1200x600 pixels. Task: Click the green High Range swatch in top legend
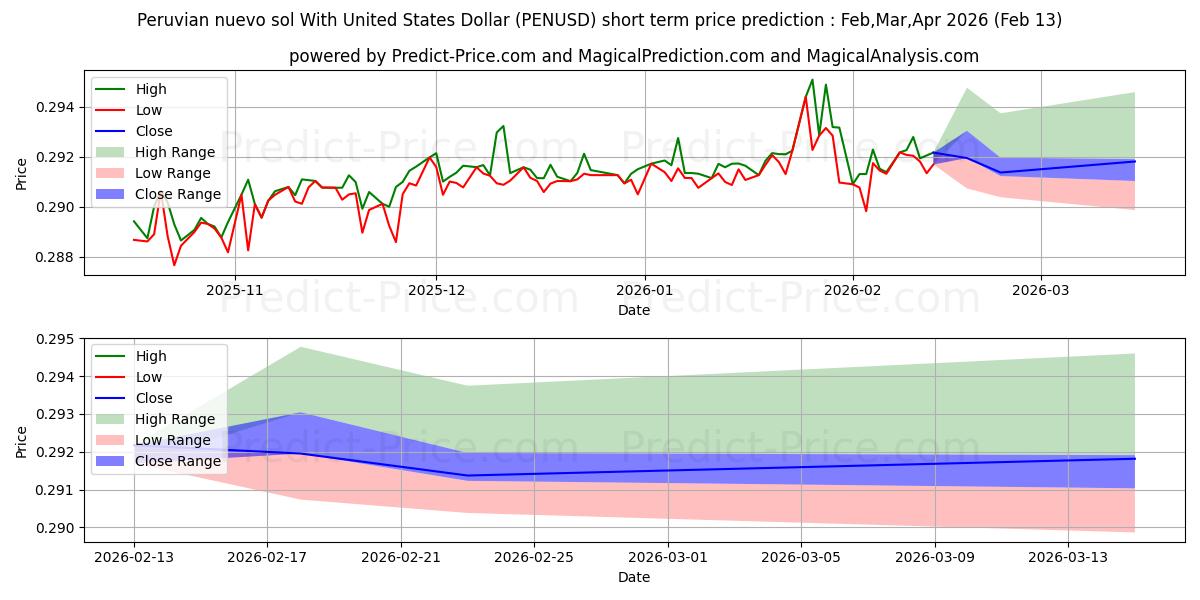click(113, 153)
